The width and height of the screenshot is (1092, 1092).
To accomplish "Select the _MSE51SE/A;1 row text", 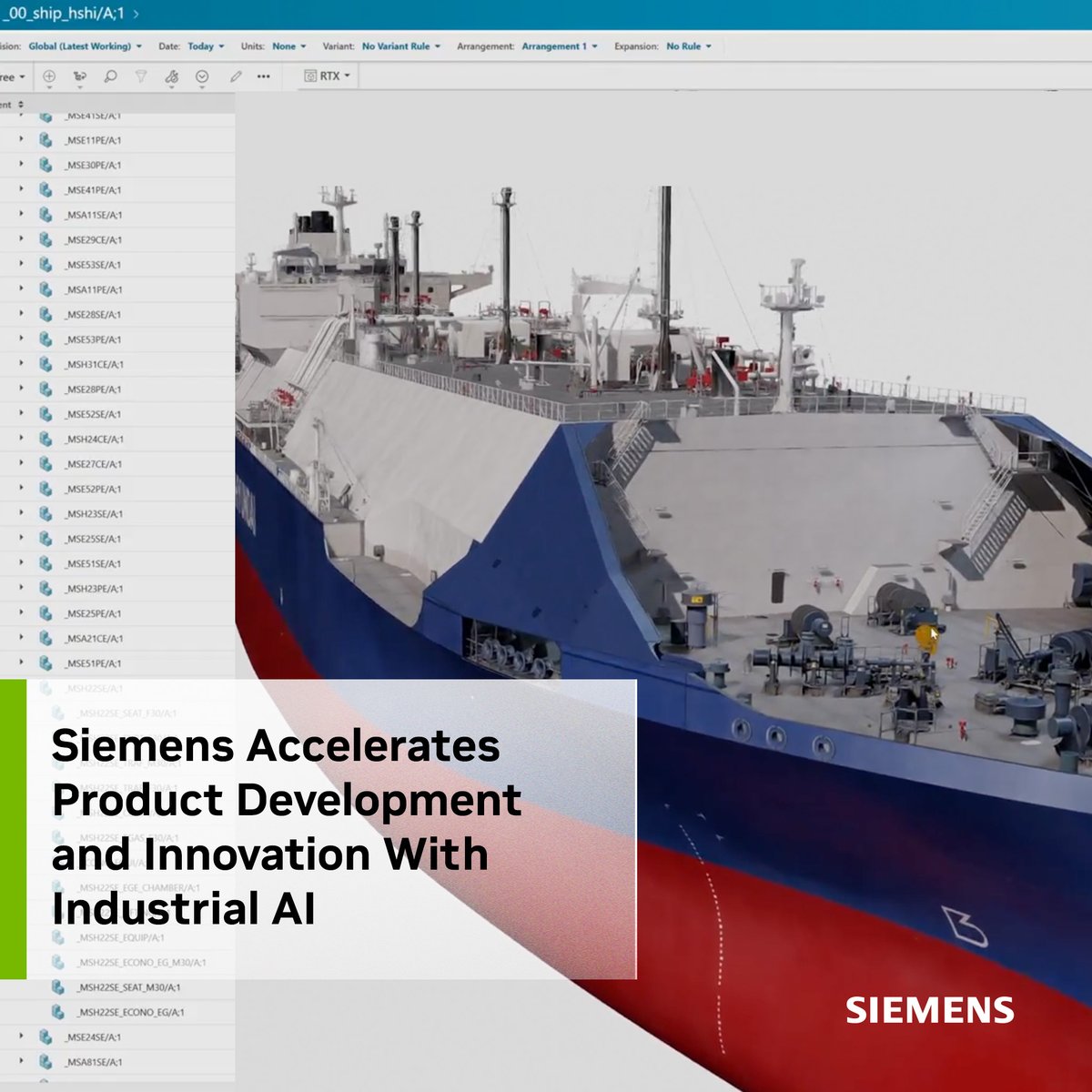I will click(x=93, y=563).
